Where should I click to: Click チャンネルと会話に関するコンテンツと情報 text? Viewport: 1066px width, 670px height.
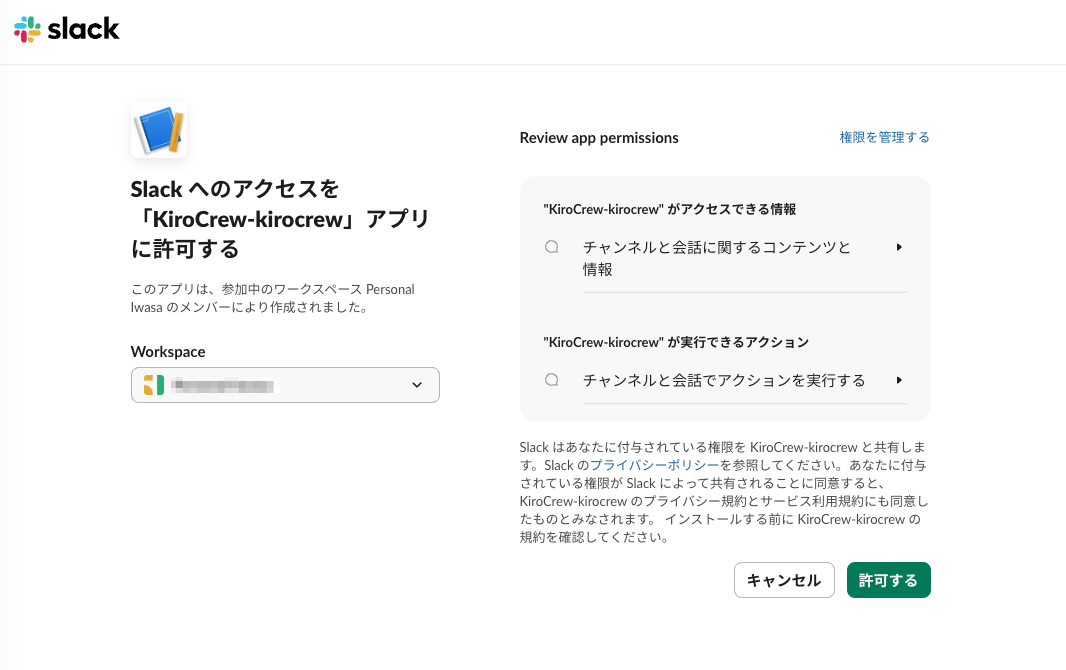click(717, 258)
